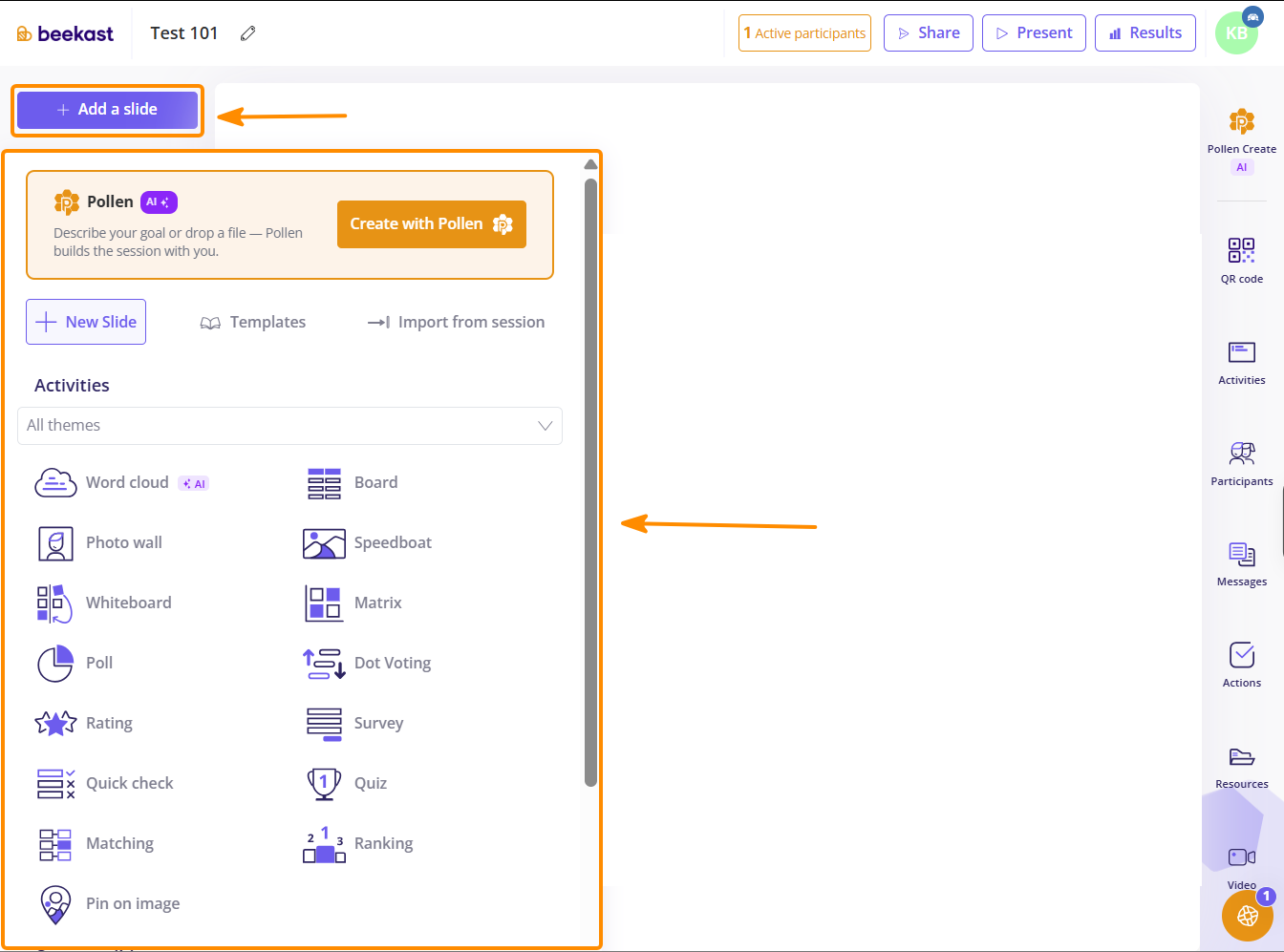1284x952 pixels.
Task: Click the pencil to rename Test 101
Action: [247, 33]
